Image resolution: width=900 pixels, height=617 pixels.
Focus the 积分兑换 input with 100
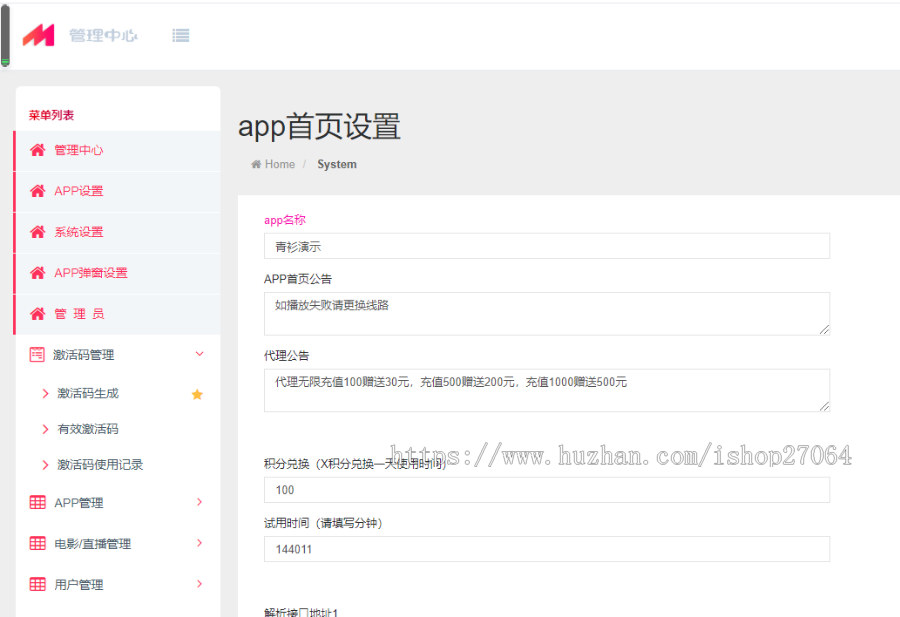click(546, 490)
